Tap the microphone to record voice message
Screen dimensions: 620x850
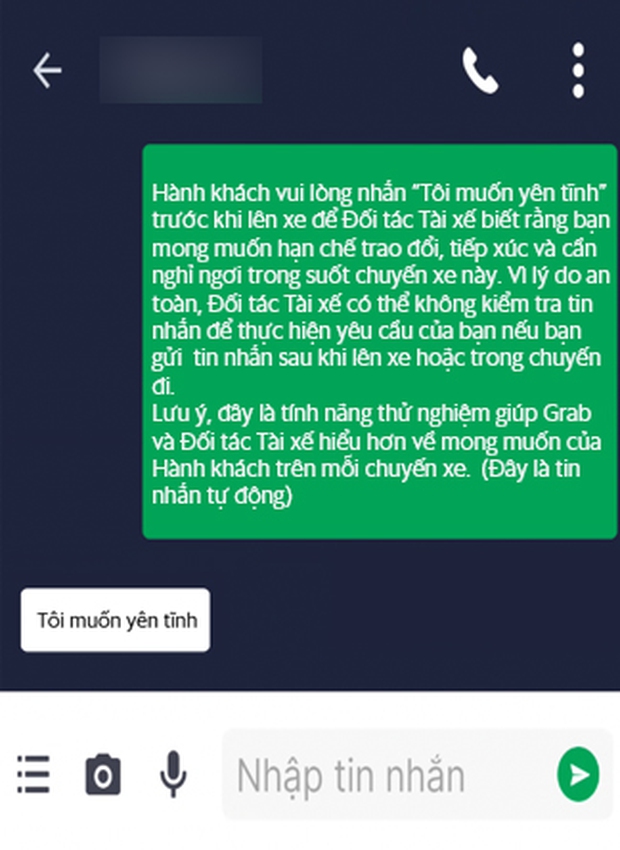(173, 774)
